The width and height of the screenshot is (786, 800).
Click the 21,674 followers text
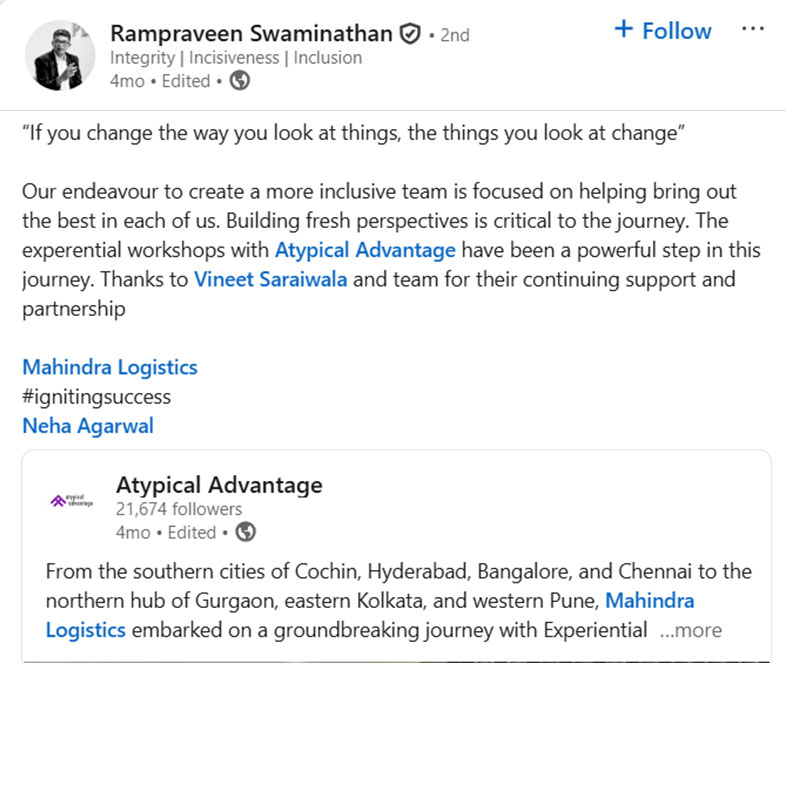[179, 509]
